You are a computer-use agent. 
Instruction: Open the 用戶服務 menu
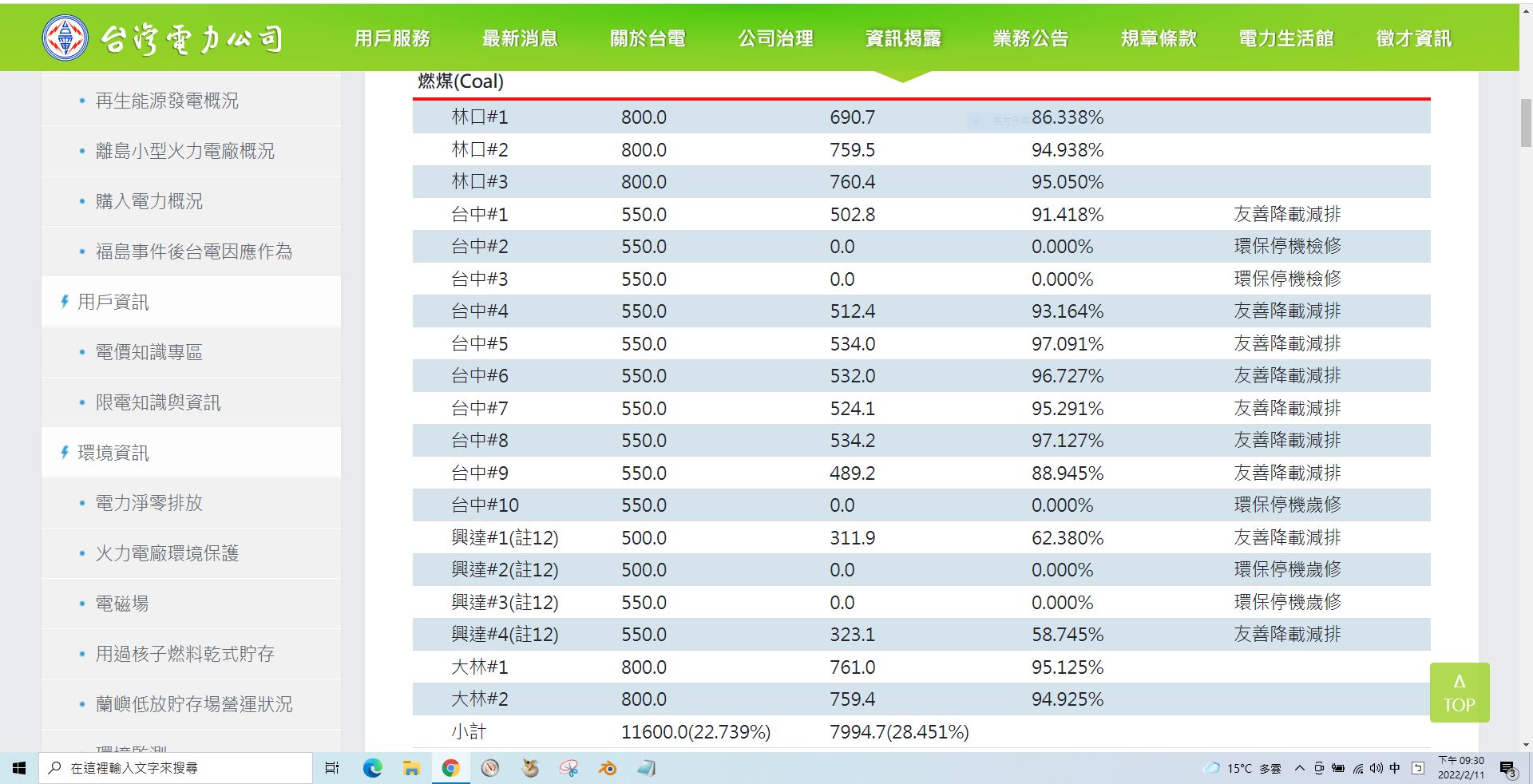pos(392,38)
